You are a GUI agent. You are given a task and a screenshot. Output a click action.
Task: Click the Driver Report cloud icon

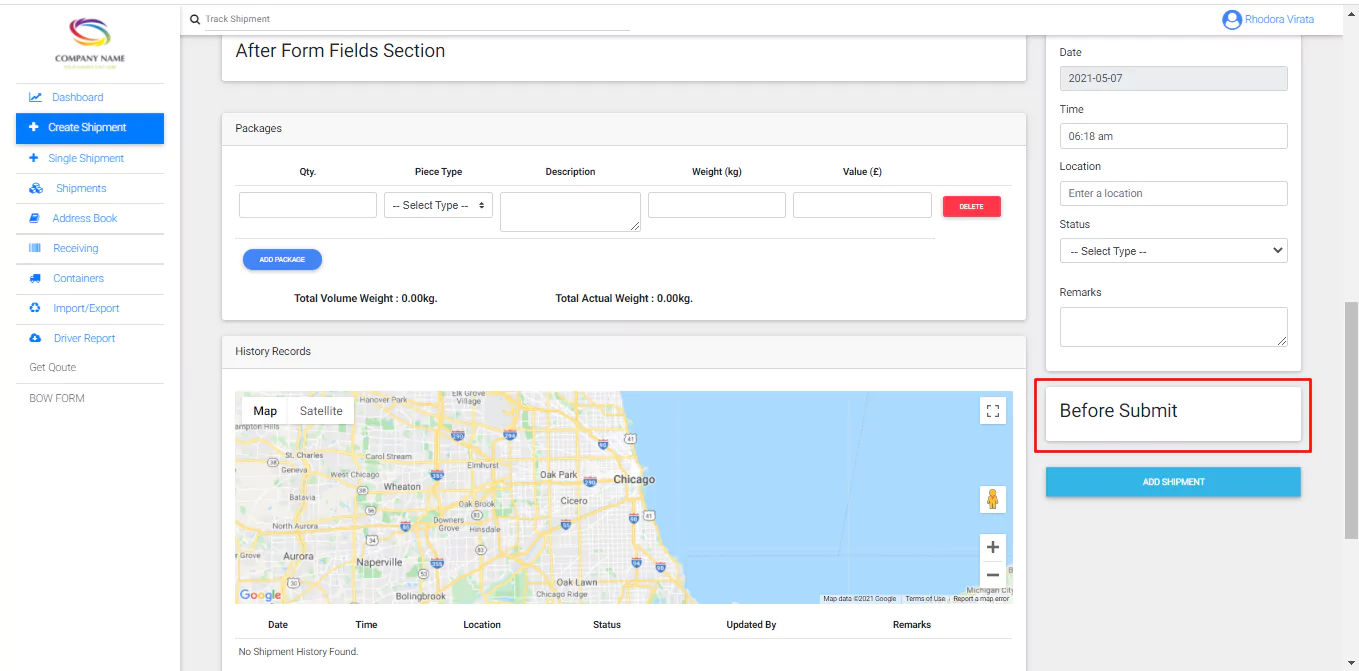pyautogui.click(x=35, y=338)
